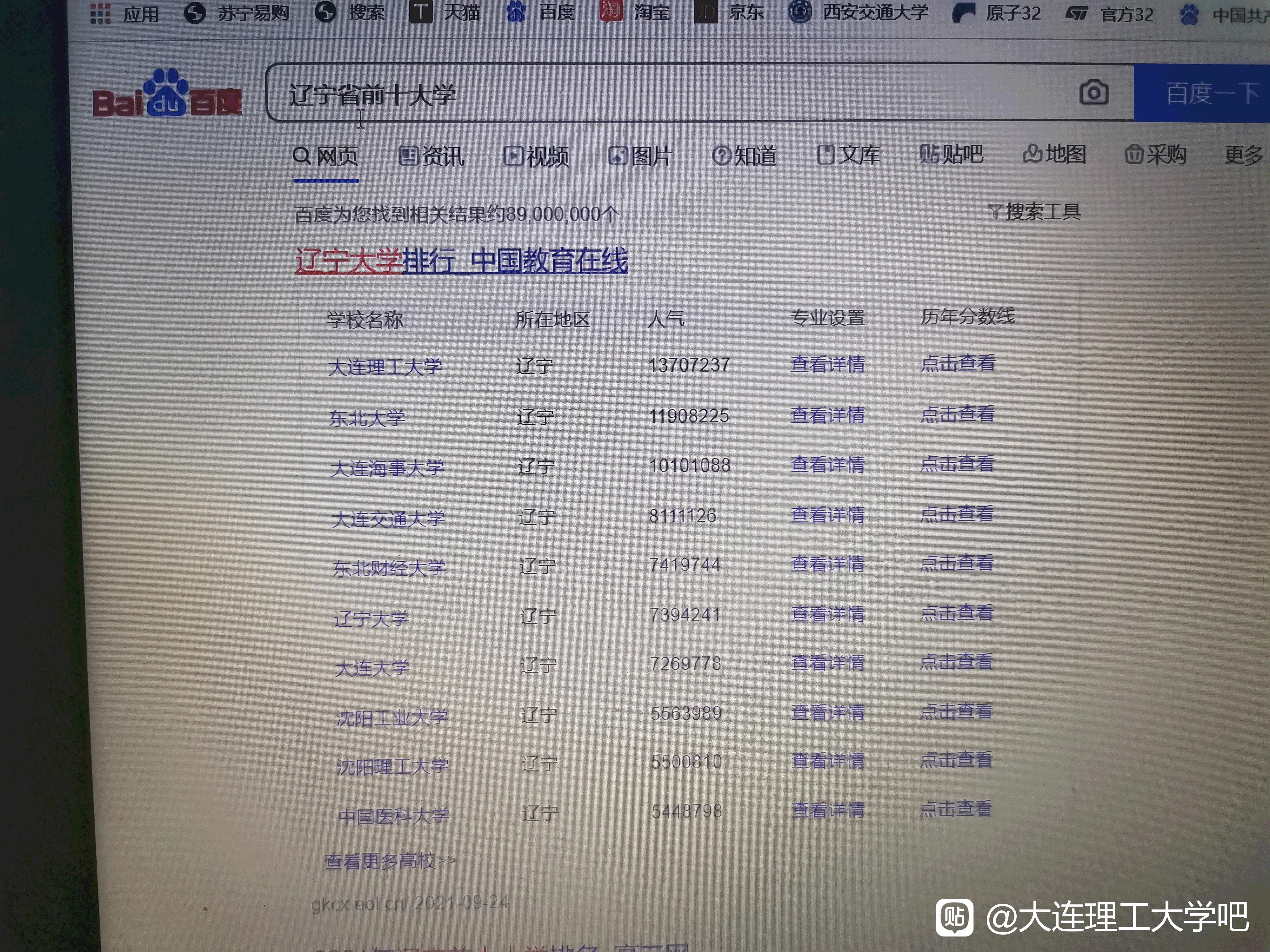Click the Baidu logo
Viewport: 1270px width, 952px height.
coord(167,94)
